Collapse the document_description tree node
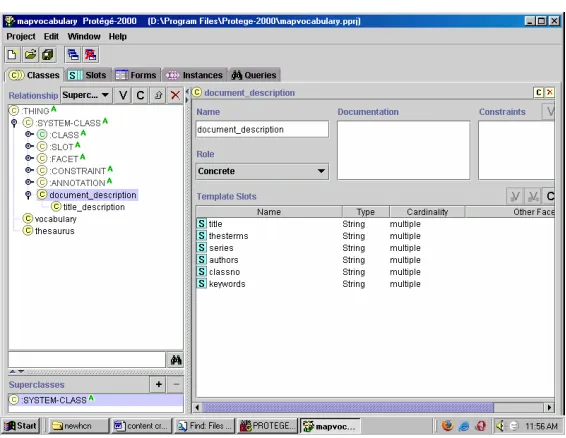 click(x=28, y=195)
